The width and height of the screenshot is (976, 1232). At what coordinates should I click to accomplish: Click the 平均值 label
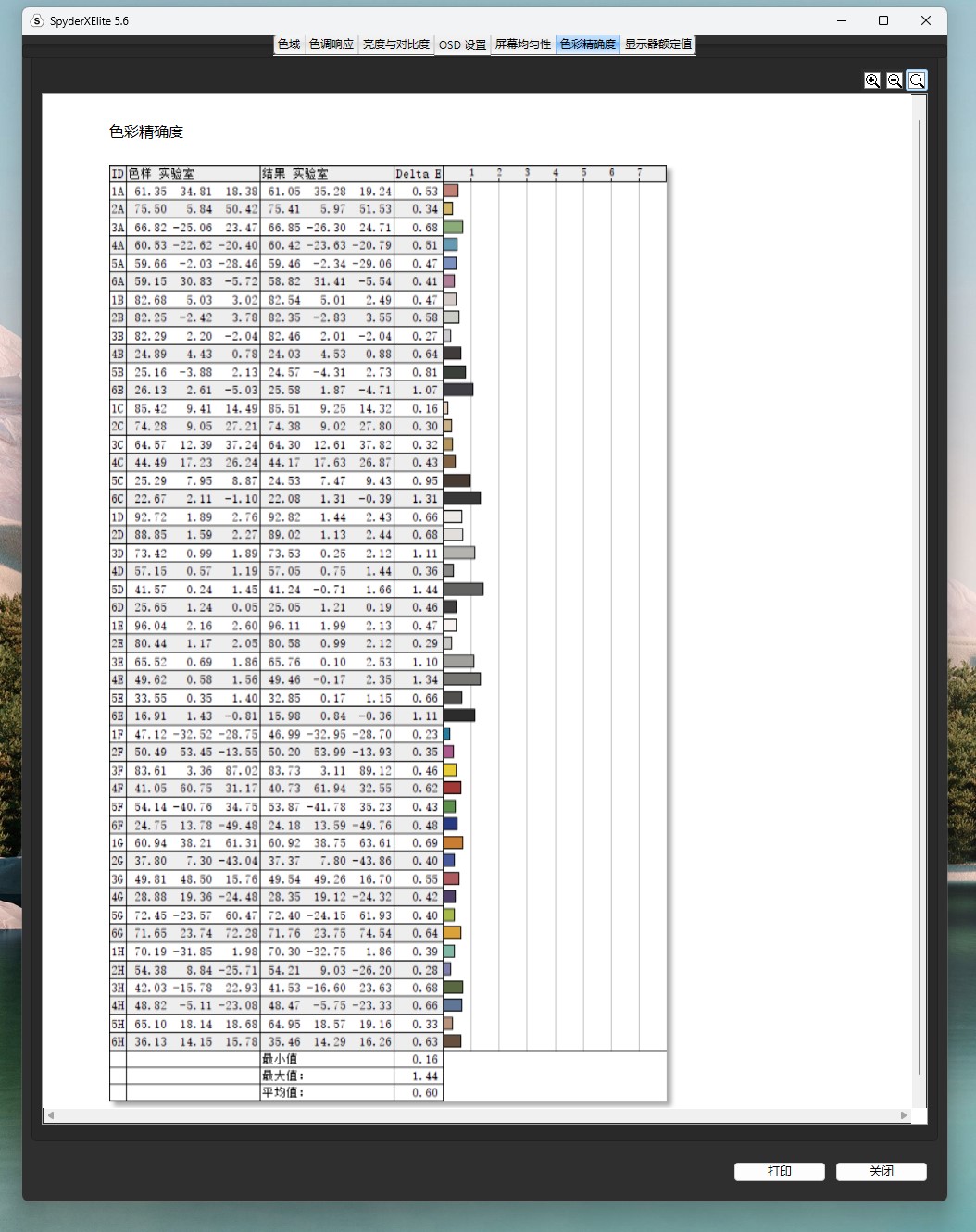click(x=283, y=1092)
